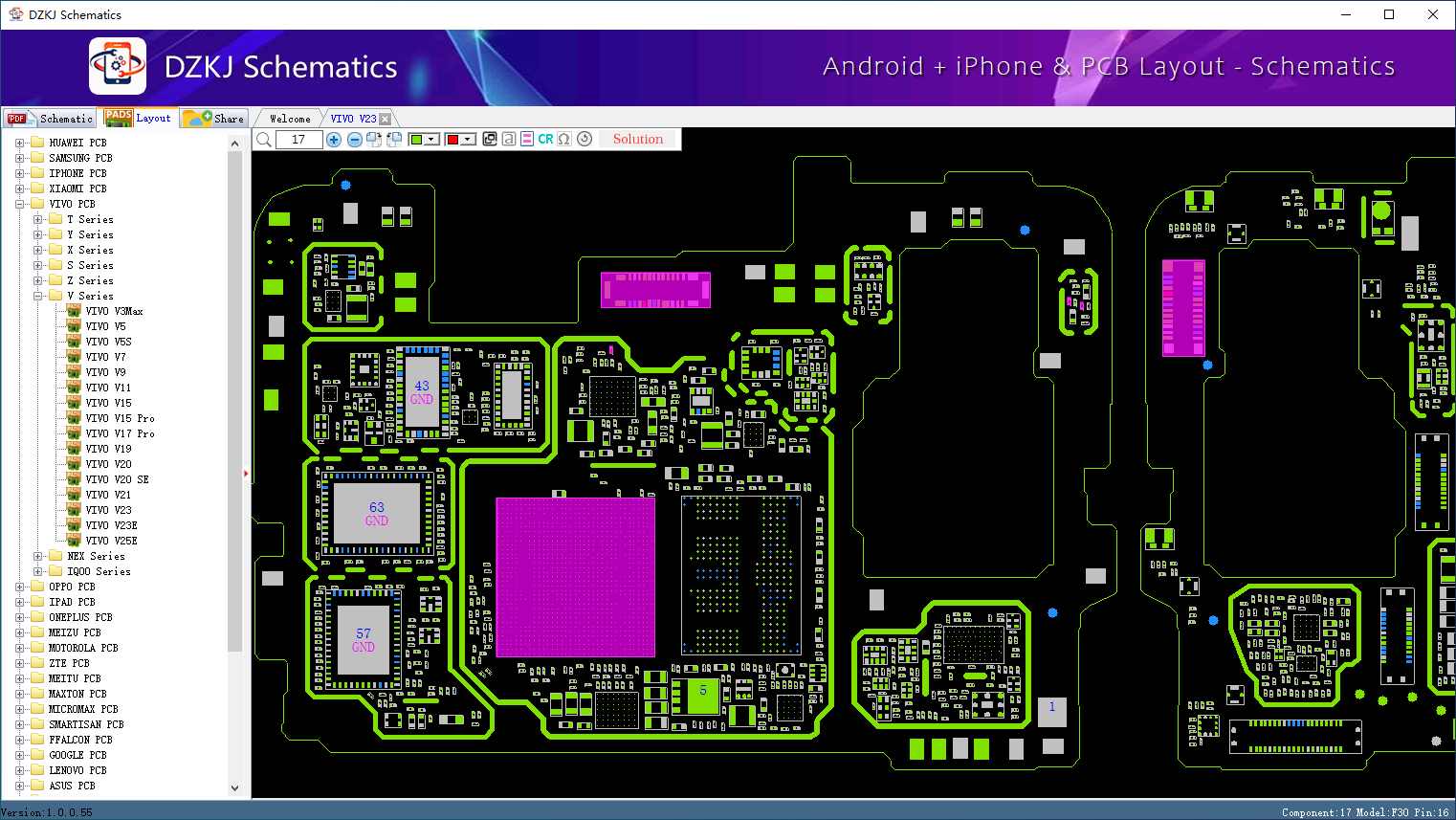Switch to the Schematic tab
This screenshot has height=820, width=1456.
click(x=50, y=119)
